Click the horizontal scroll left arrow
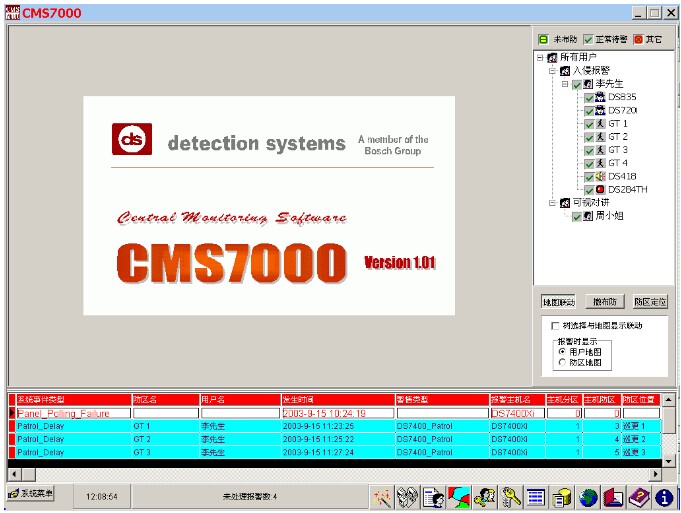 14,474
